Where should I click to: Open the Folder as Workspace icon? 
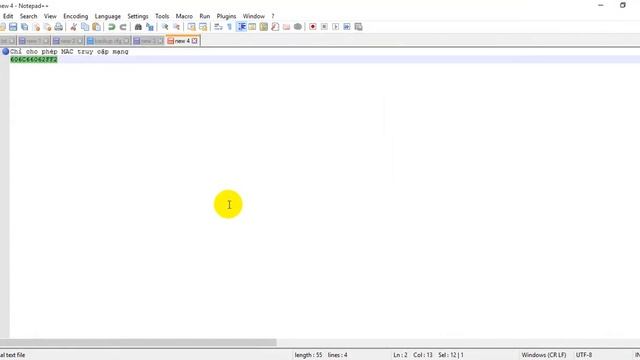287,27
